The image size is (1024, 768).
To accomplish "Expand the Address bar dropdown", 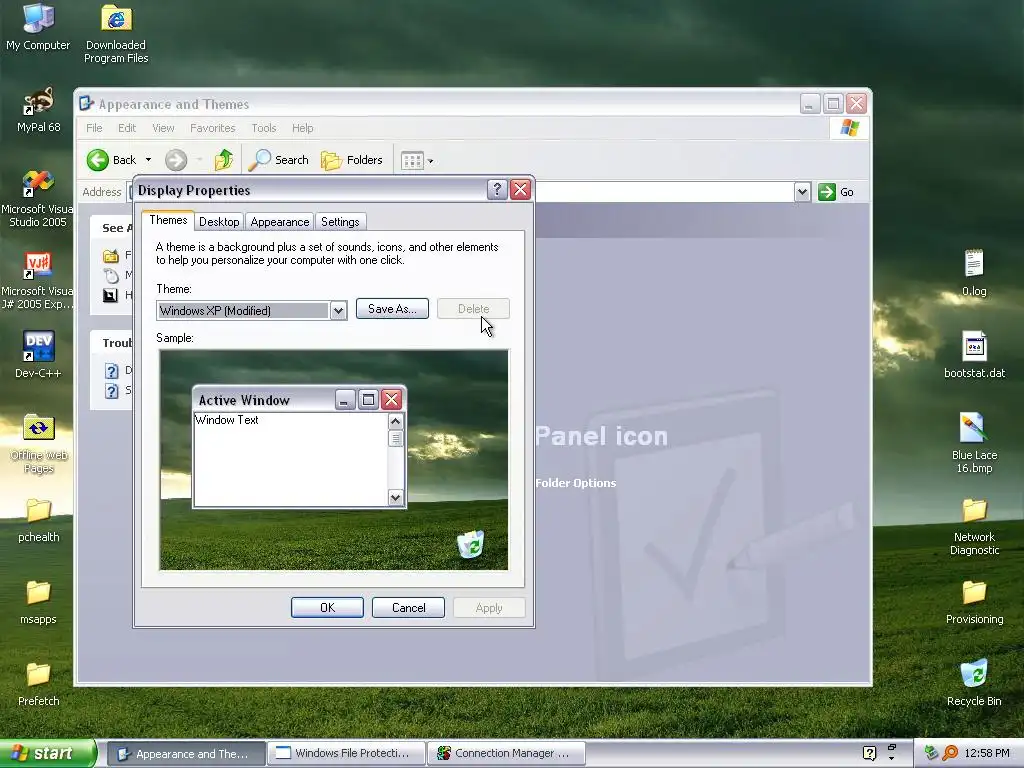I will [802, 192].
